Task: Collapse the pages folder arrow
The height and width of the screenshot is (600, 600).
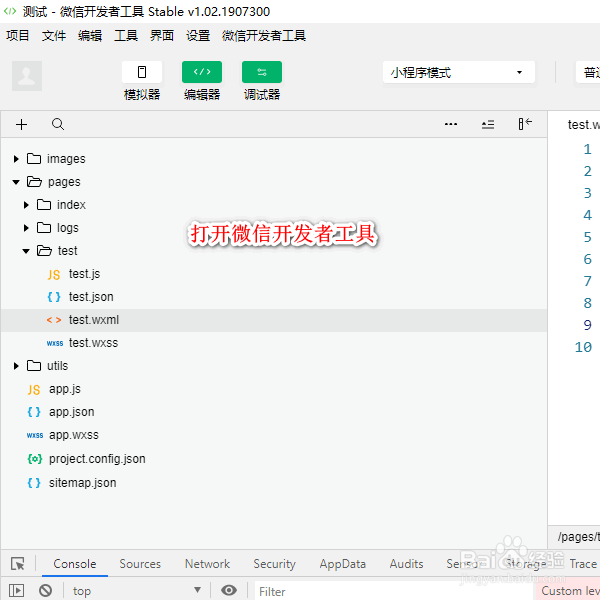Action: [16, 182]
